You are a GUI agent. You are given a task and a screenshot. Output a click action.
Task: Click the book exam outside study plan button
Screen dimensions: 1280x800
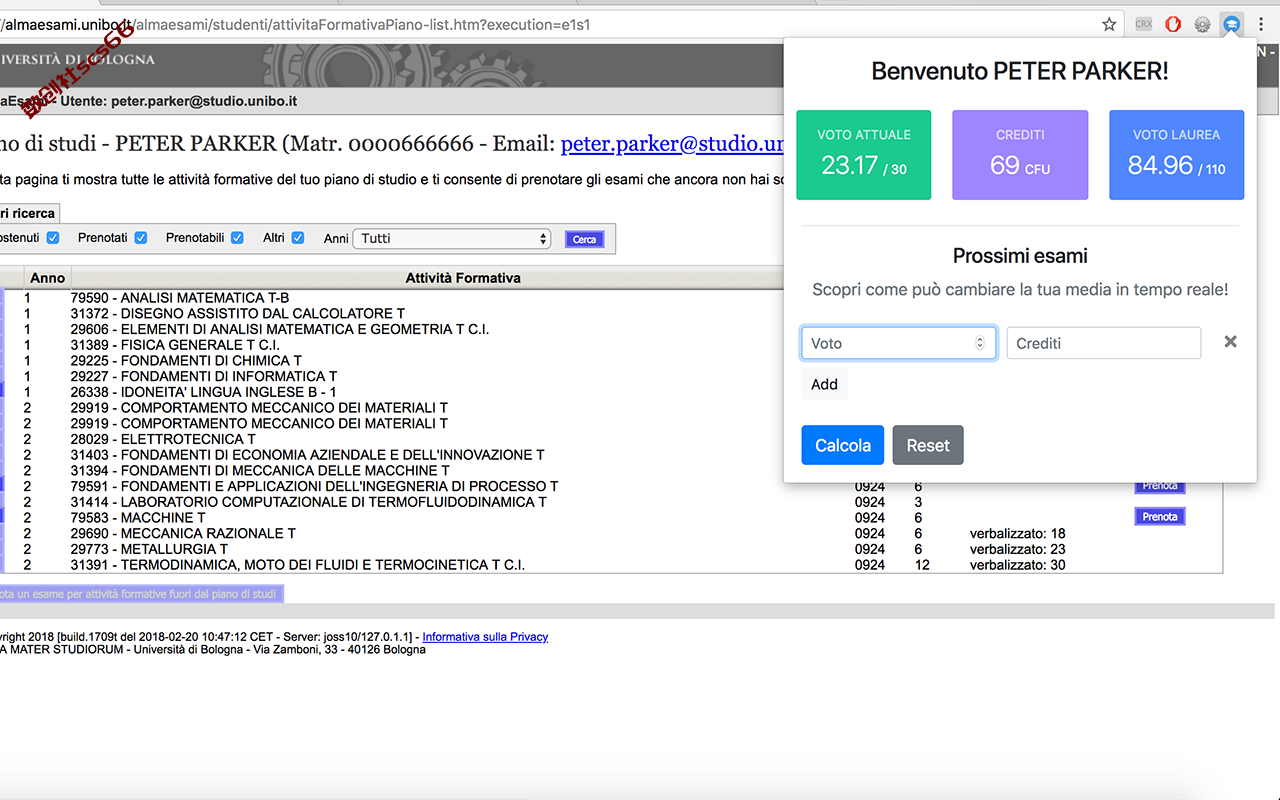pos(140,594)
